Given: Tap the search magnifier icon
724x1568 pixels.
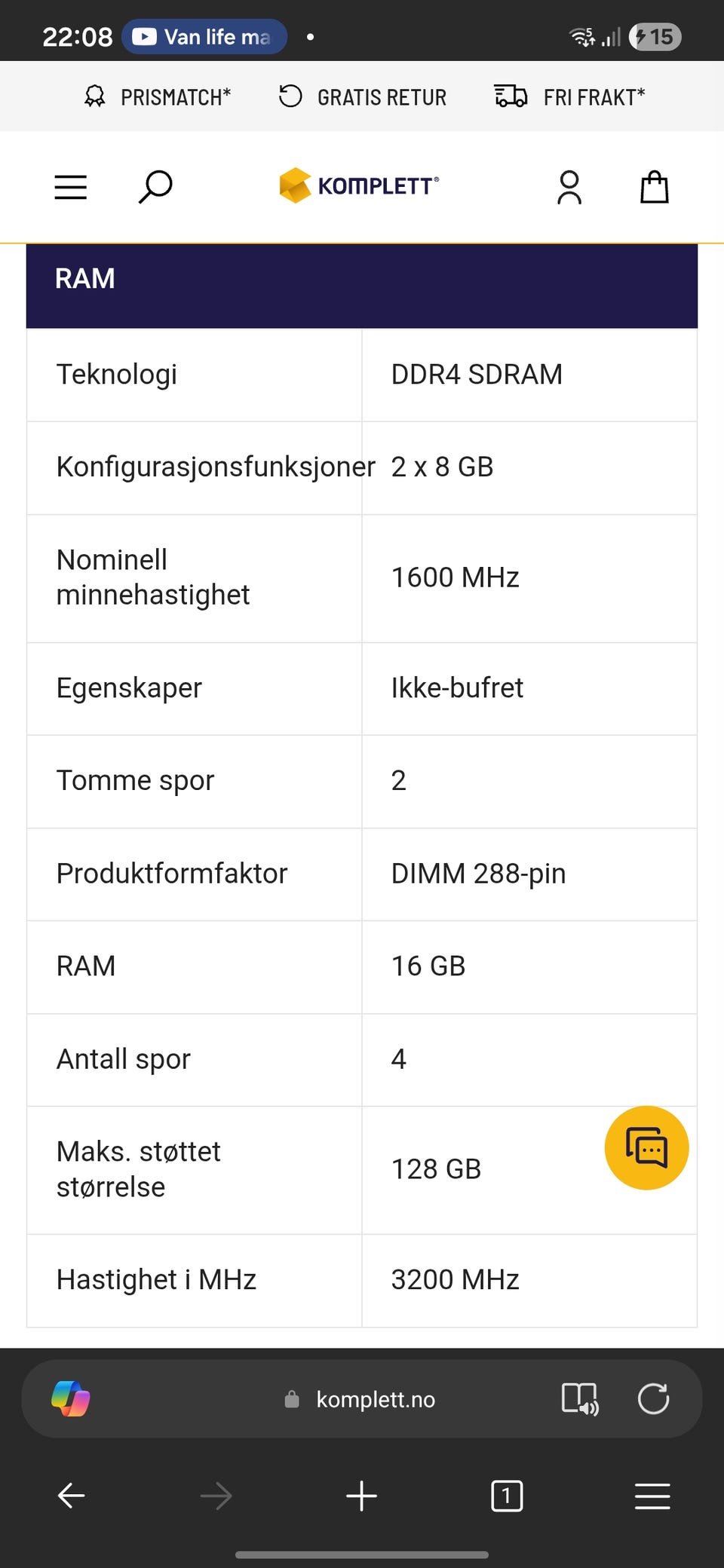Looking at the screenshot, I should coord(155,187).
